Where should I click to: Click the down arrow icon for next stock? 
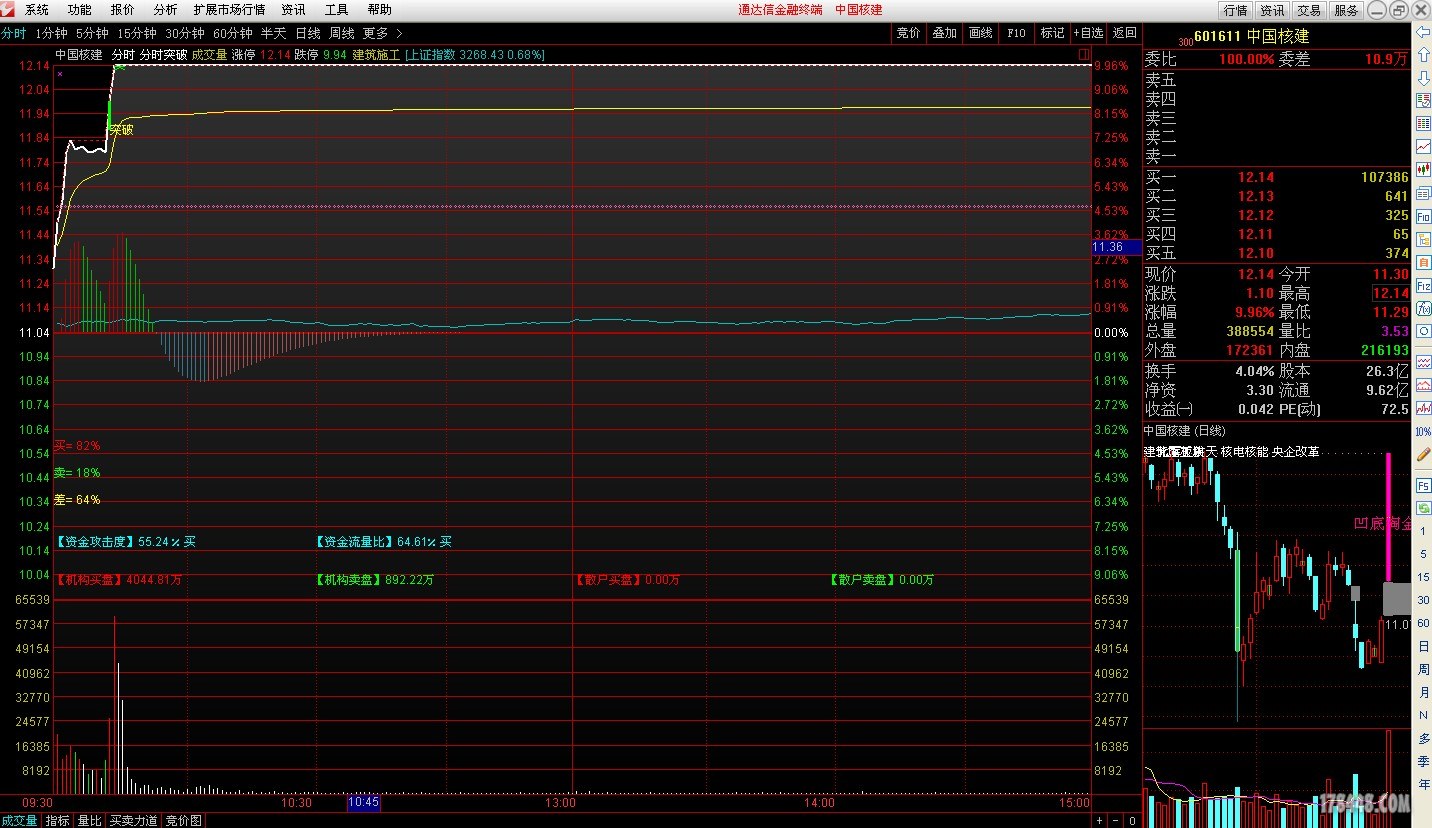point(1424,78)
